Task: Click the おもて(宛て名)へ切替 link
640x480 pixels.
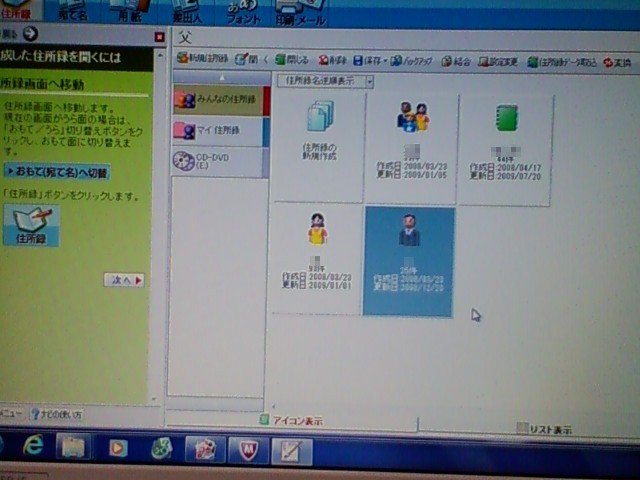Action: coord(57,172)
